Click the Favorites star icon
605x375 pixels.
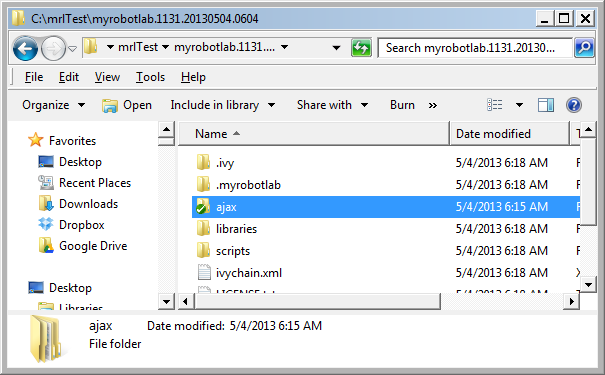(x=35, y=140)
